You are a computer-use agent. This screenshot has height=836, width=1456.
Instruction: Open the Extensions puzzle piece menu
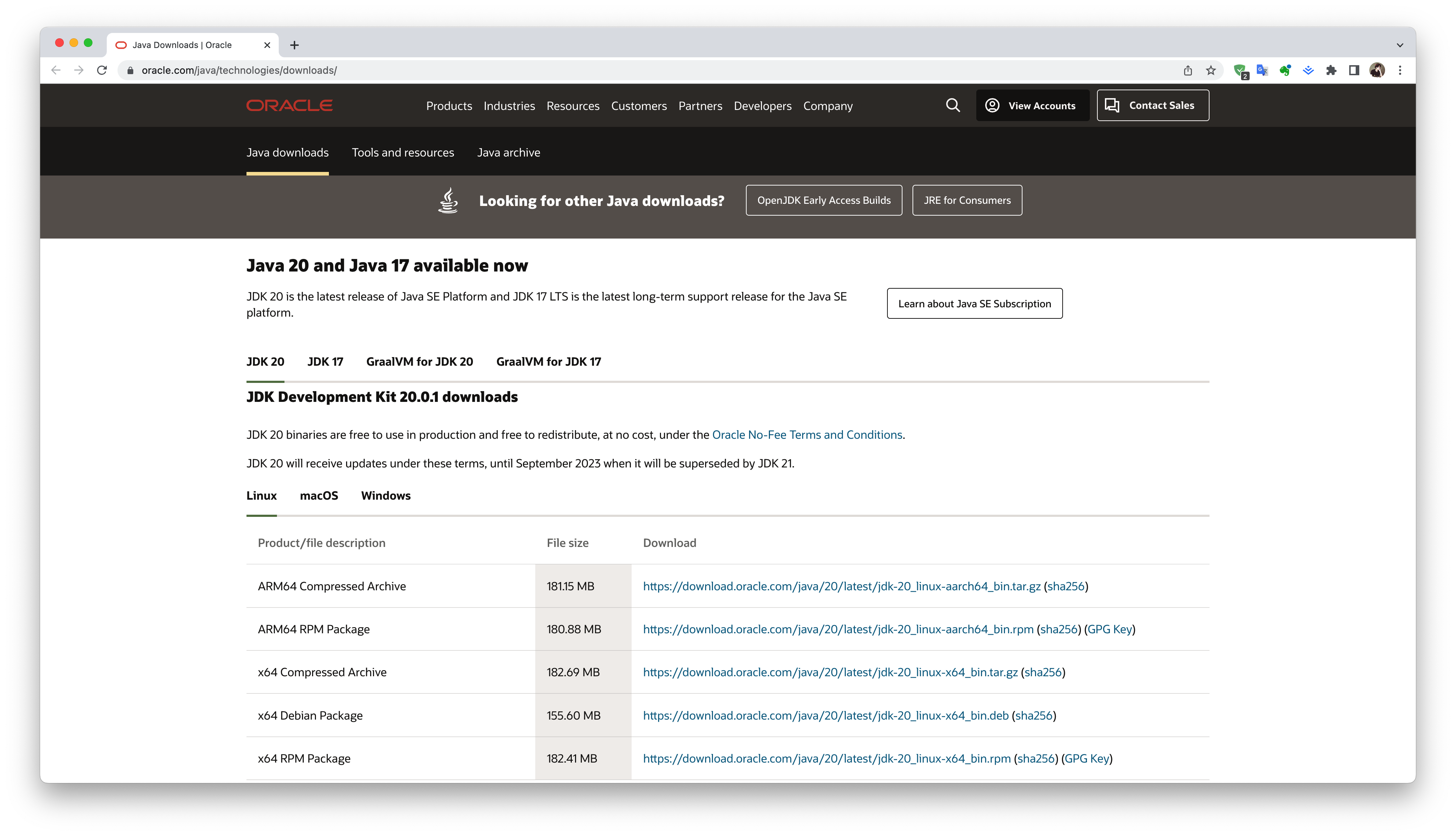[x=1331, y=70]
